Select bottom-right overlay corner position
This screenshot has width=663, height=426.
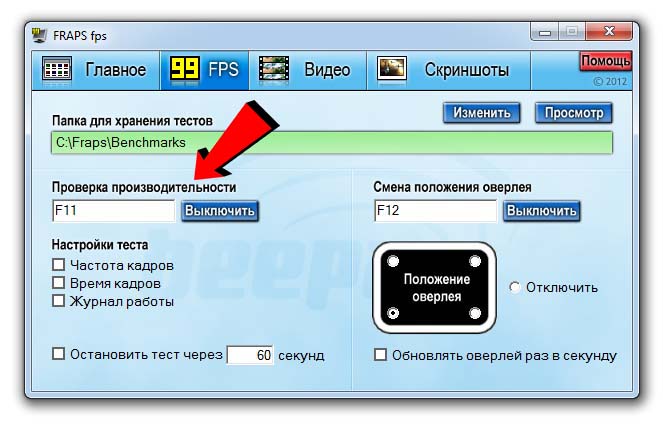tap(475, 313)
